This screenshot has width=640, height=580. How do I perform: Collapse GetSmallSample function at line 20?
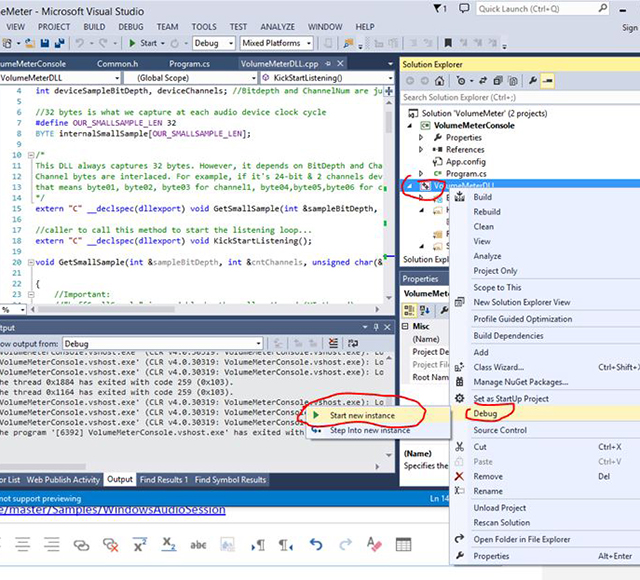pos(31,262)
